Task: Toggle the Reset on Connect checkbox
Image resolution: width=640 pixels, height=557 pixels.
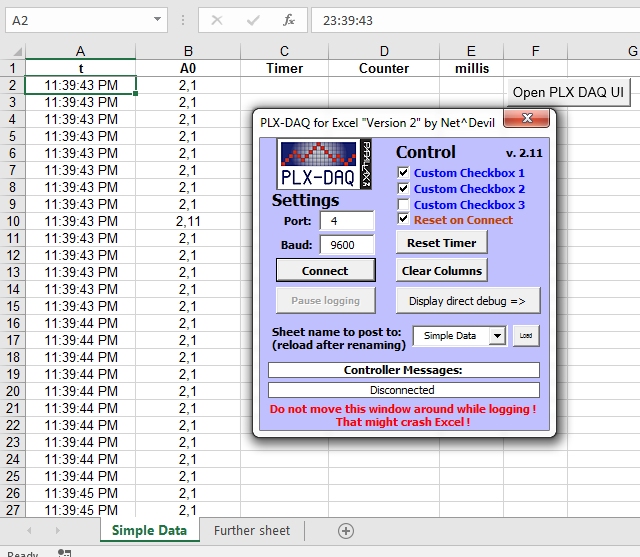Action: [x=403, y=219]
